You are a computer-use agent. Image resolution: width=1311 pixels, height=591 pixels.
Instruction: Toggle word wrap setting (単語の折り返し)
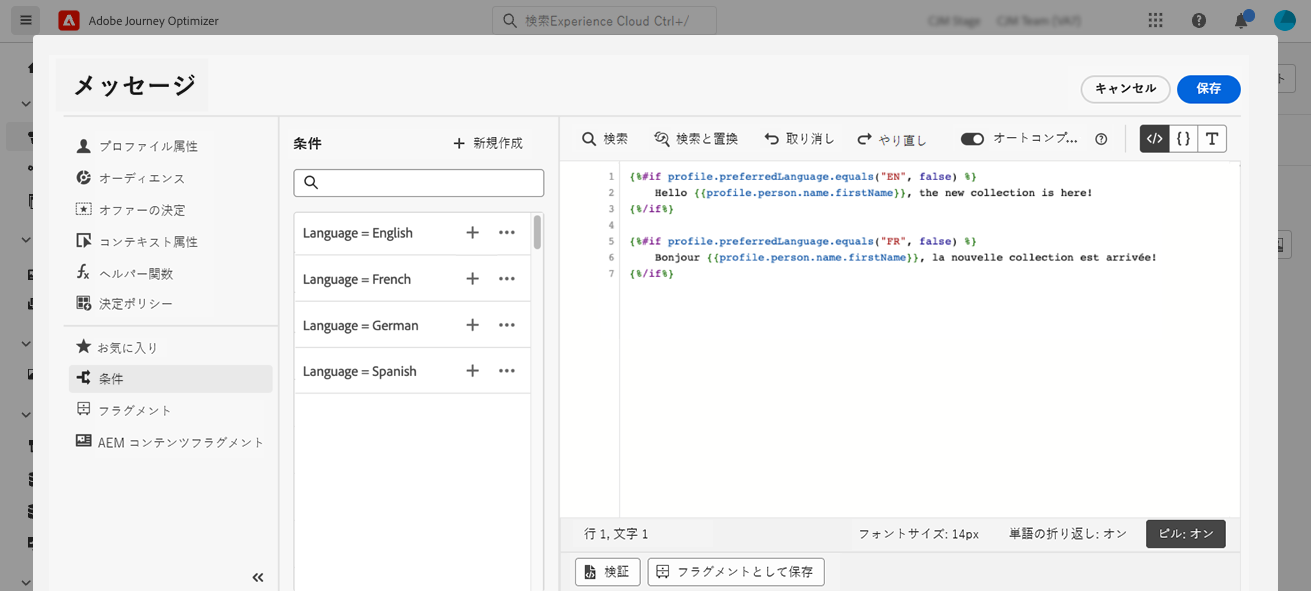(x=1068, y=534)
